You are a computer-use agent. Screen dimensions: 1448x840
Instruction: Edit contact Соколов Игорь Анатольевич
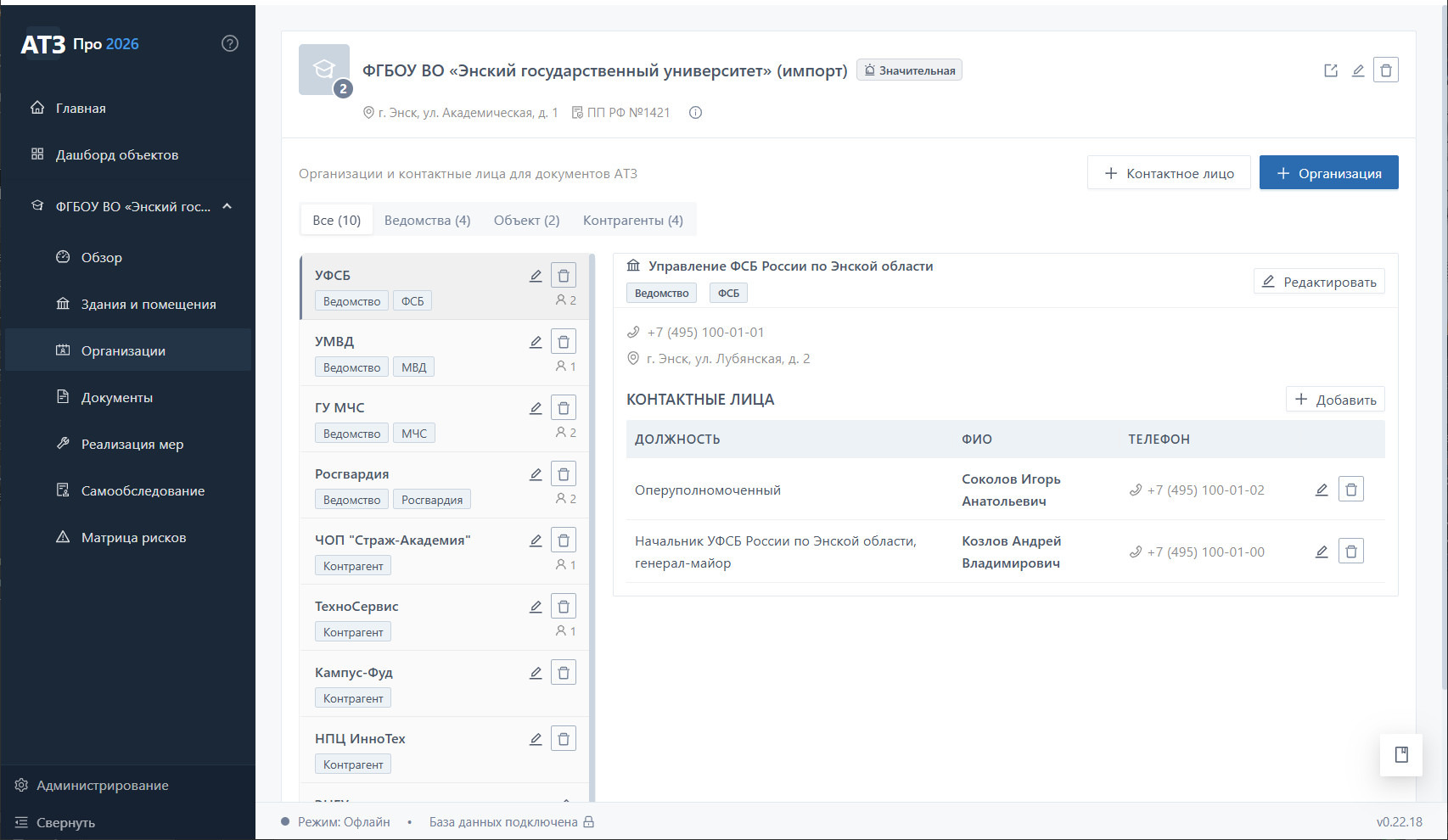click(1322, 490)
